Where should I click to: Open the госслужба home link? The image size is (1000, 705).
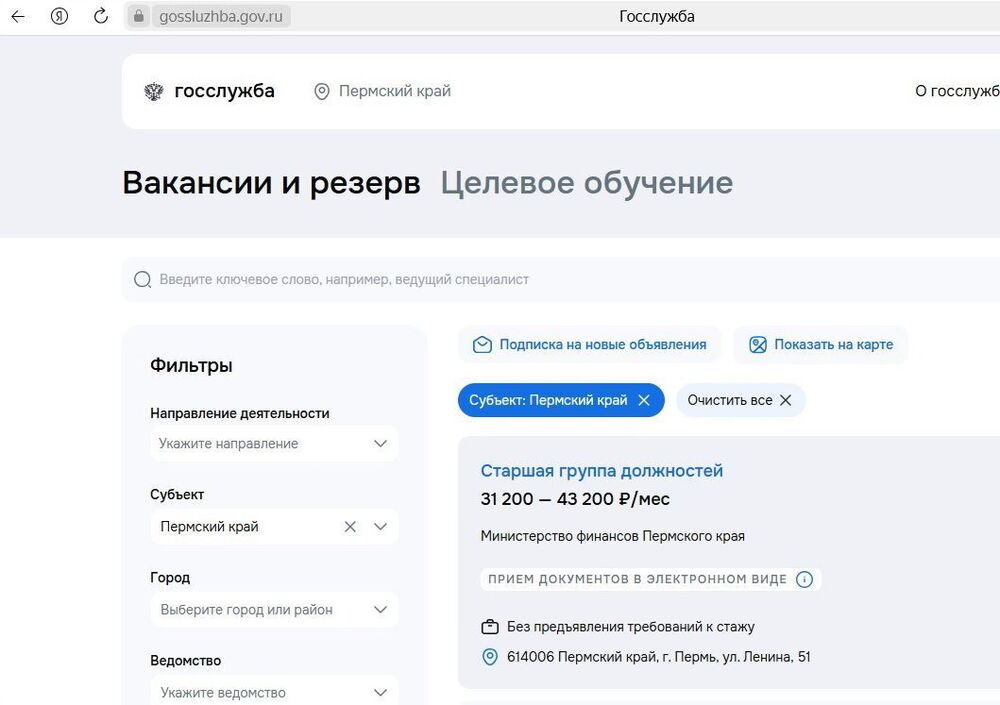[224, 91]
